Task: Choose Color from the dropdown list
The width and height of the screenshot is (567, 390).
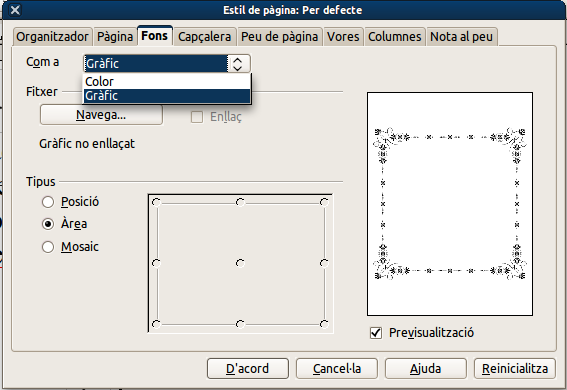Action: pos(167,81)
